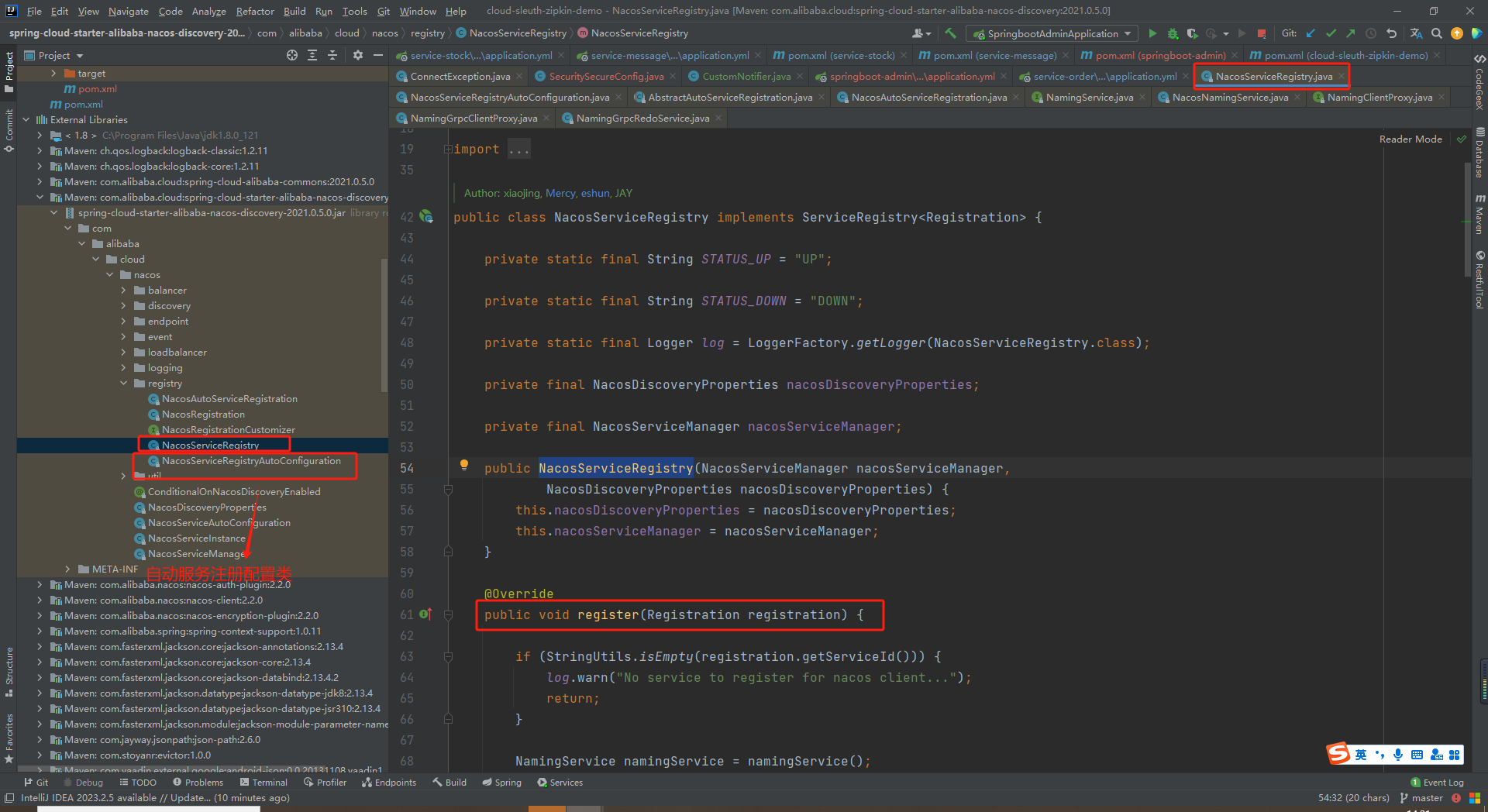Fold the constructor body at line 55
The width and height of the screenshot is (1488, 812).
point(448,489)
